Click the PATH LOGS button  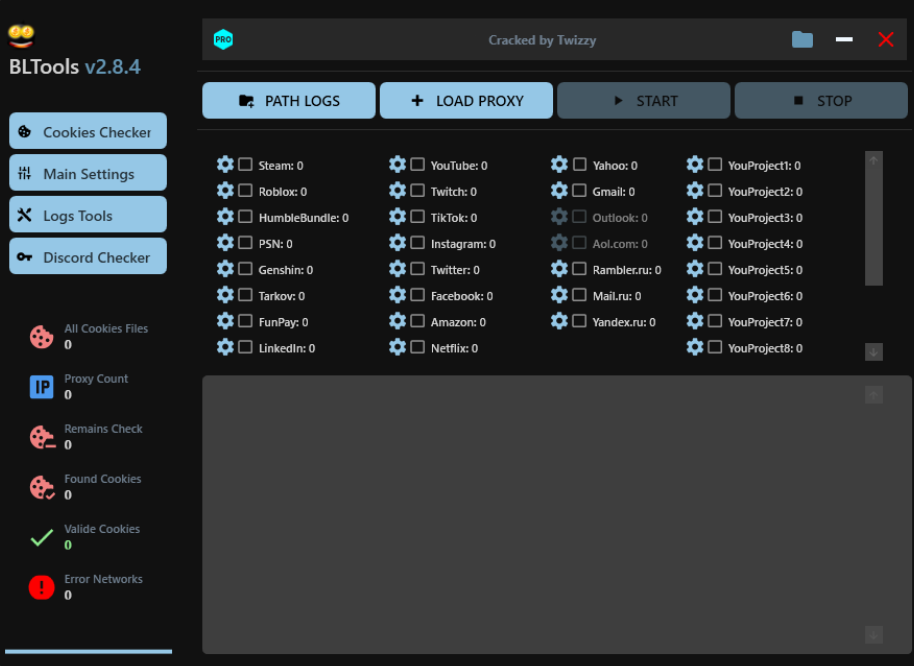pos(289,100)
